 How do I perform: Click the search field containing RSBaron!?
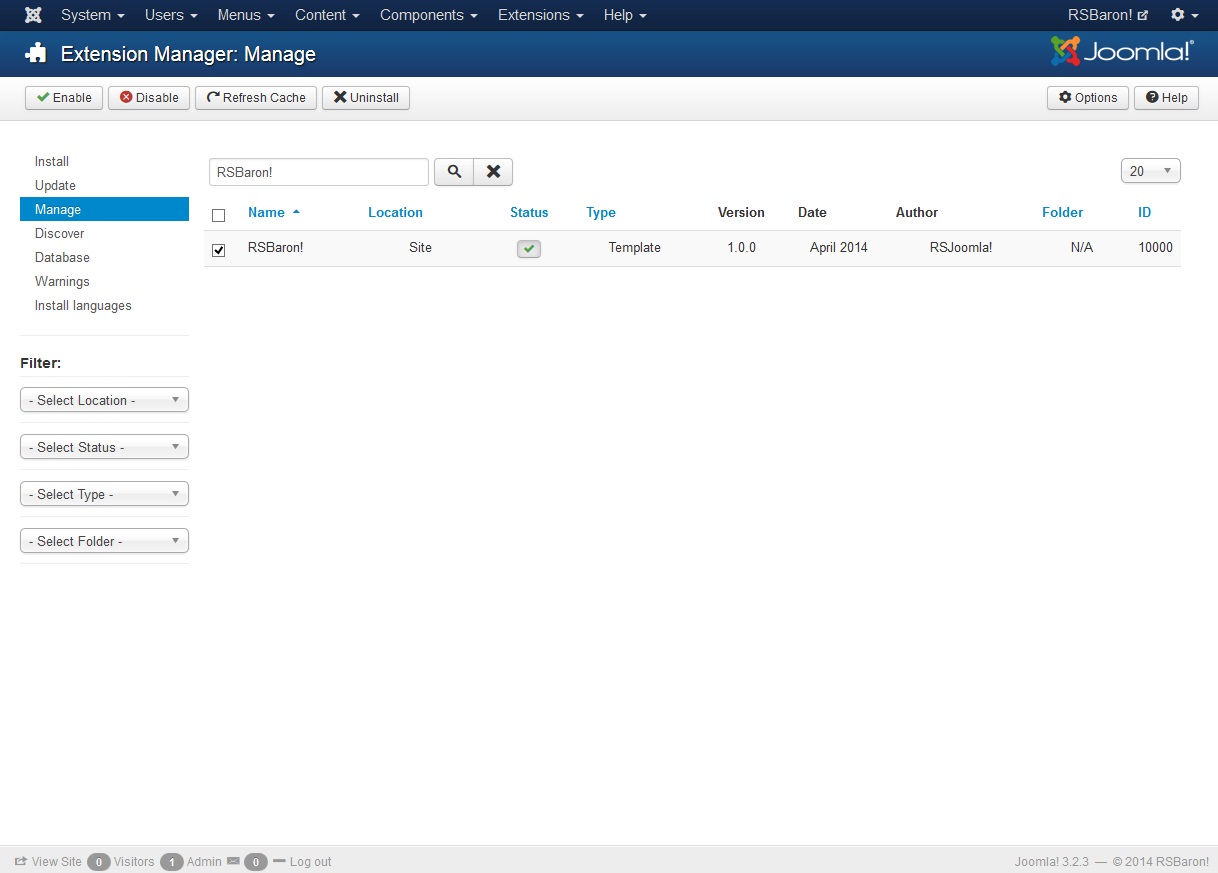(319, 172)
